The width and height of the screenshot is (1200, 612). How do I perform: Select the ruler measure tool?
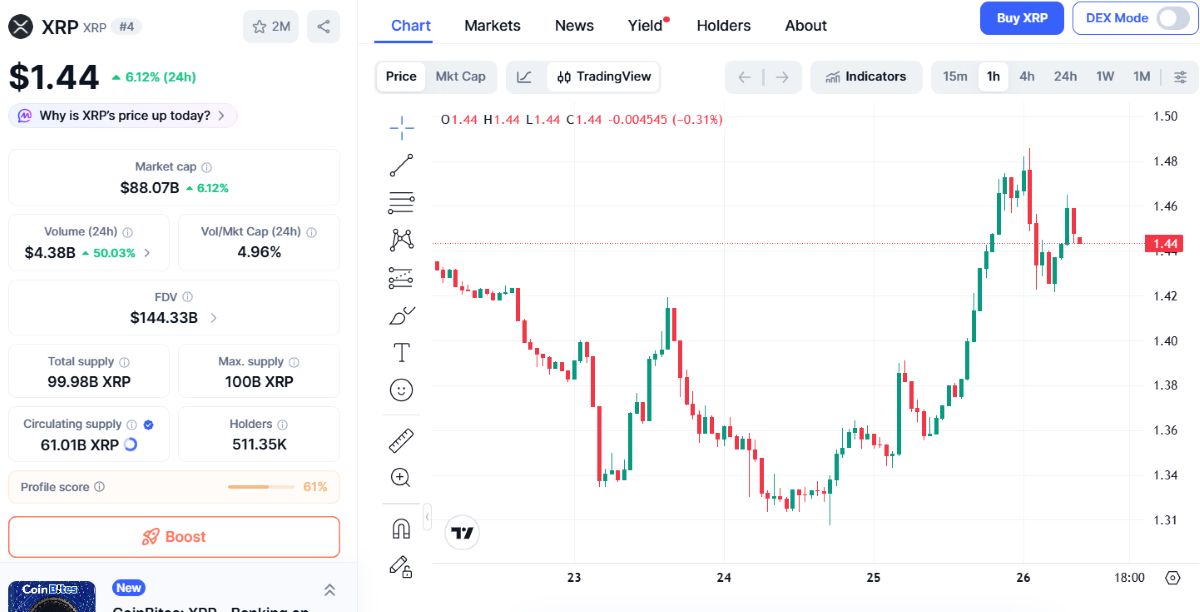click(x=401, y=440)
